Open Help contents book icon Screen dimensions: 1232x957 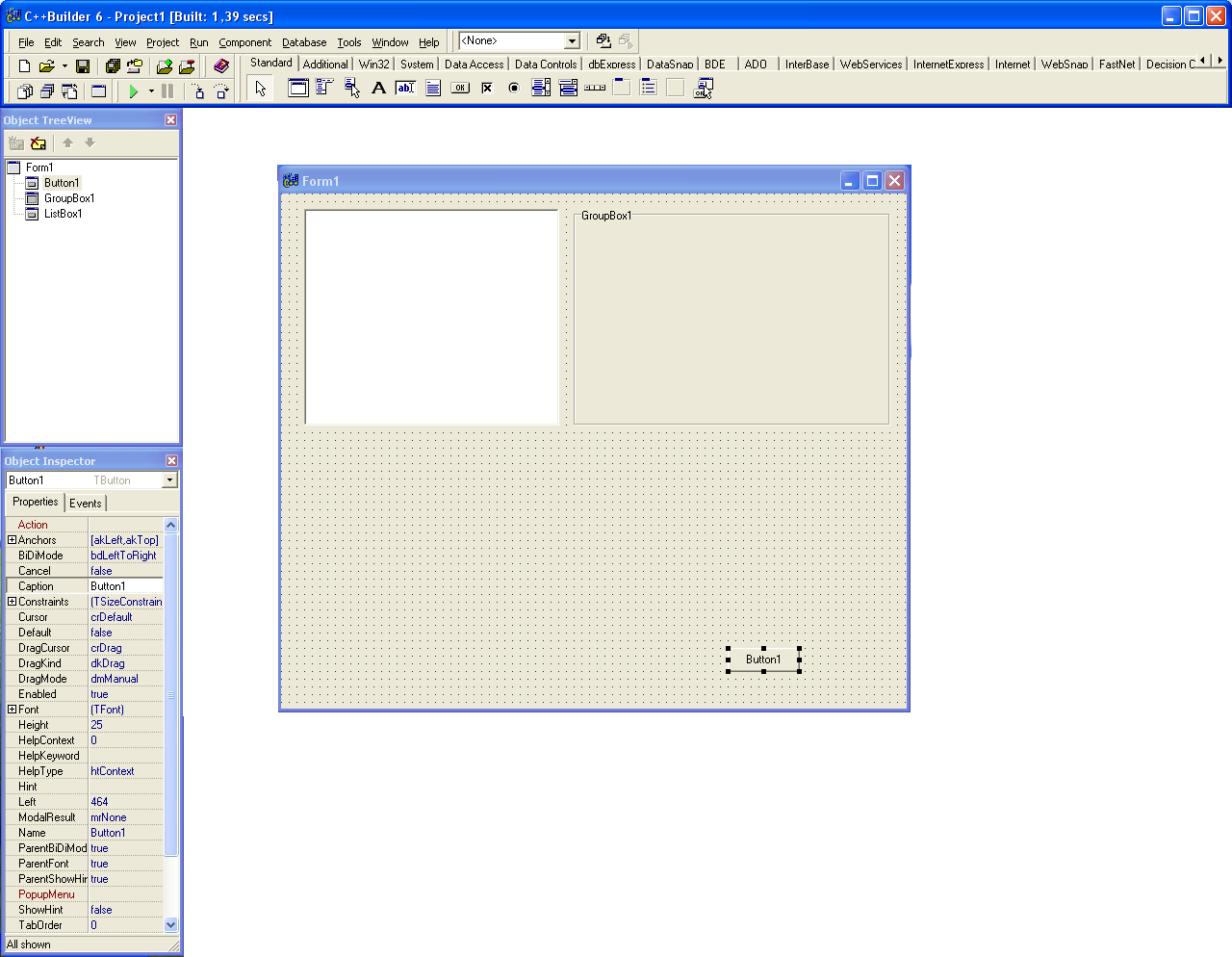point(221,65)
